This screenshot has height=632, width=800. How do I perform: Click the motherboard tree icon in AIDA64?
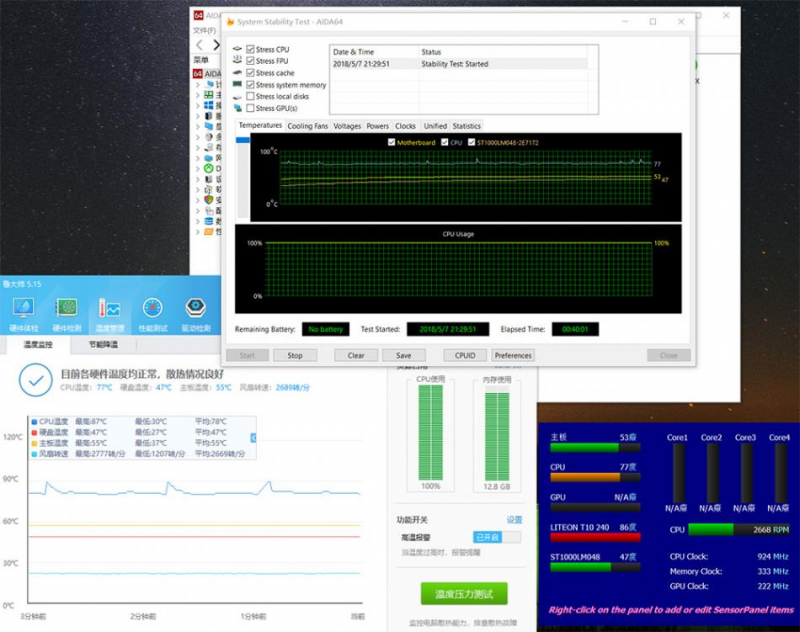pyautogui.click(x=209, y=95)
